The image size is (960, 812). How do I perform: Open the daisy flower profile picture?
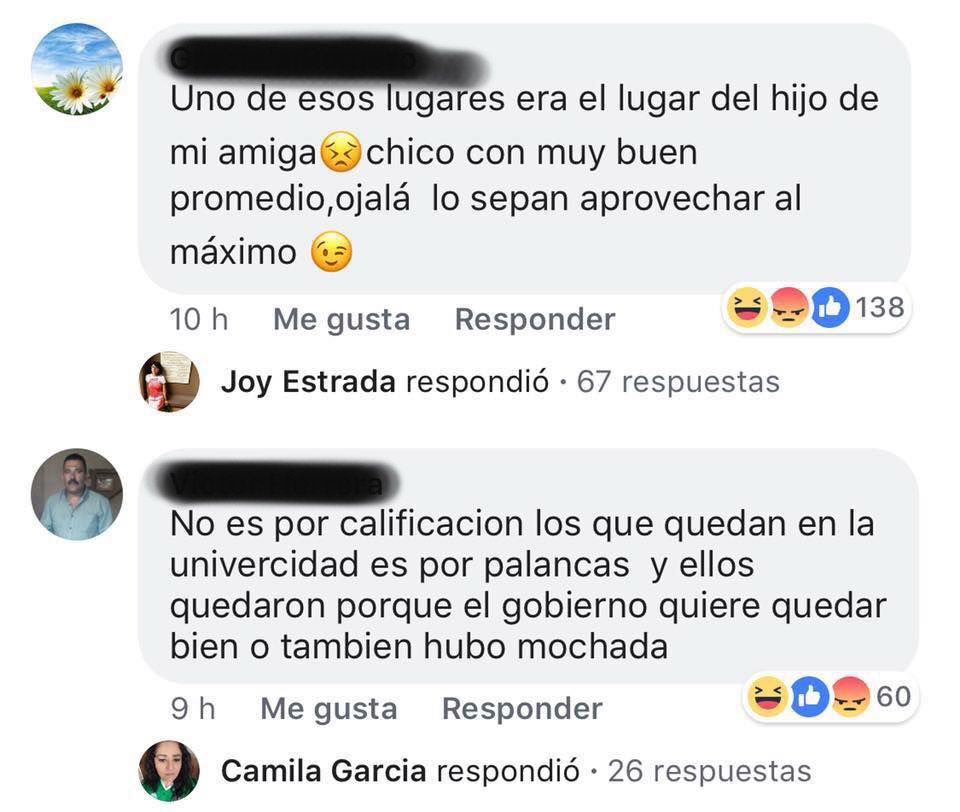(x=77, y=69)
